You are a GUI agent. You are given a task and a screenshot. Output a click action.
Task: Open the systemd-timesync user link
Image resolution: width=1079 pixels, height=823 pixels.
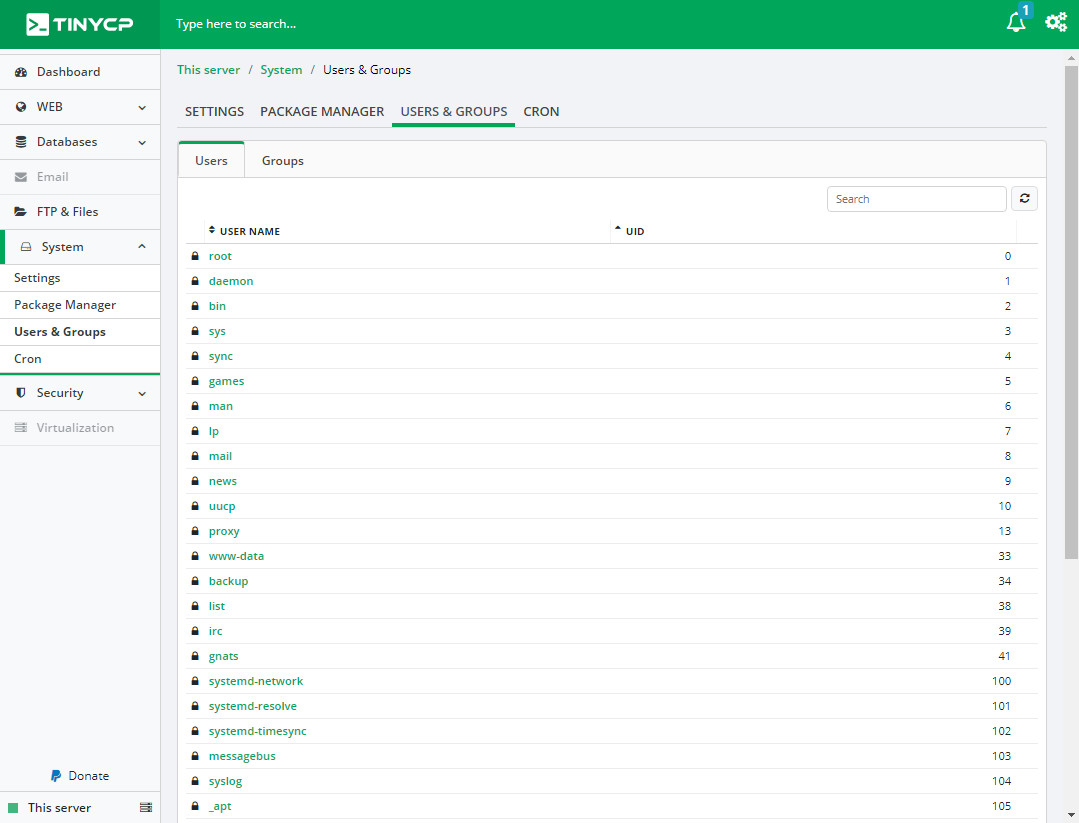click(x=257, y=731)
